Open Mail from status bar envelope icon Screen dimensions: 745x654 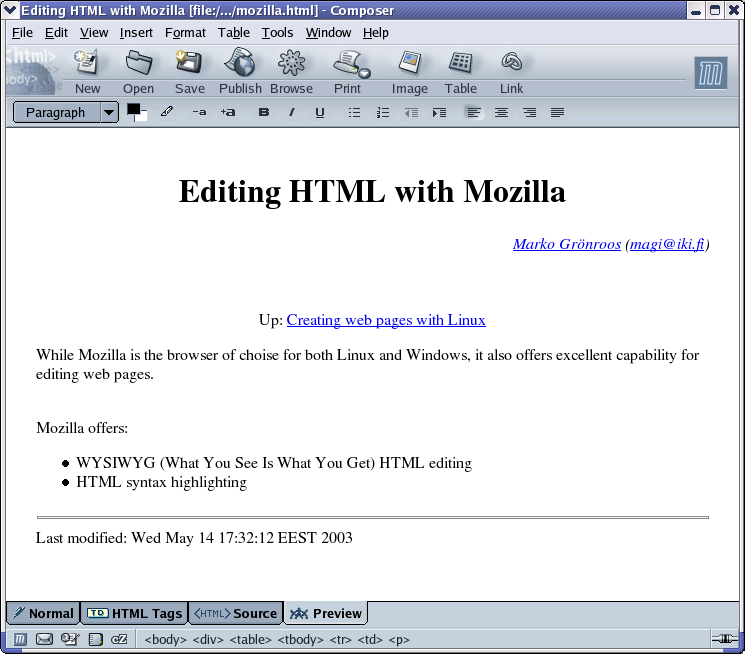44,639
